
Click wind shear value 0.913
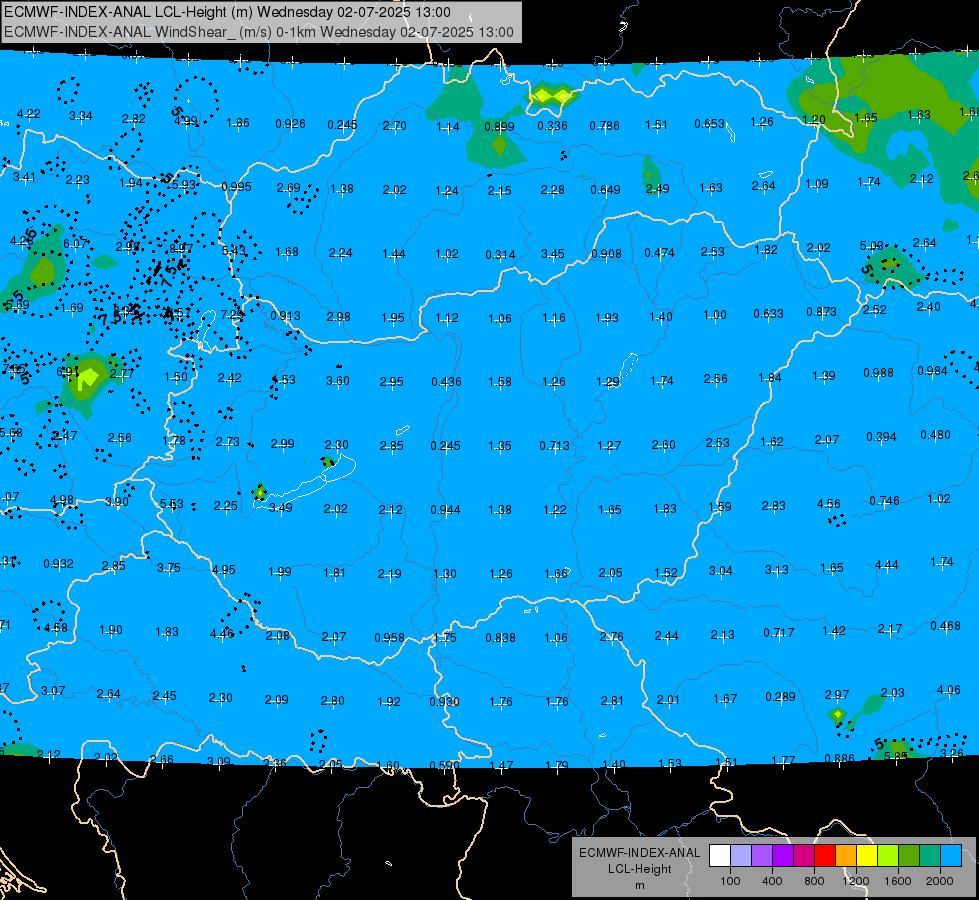285,315
